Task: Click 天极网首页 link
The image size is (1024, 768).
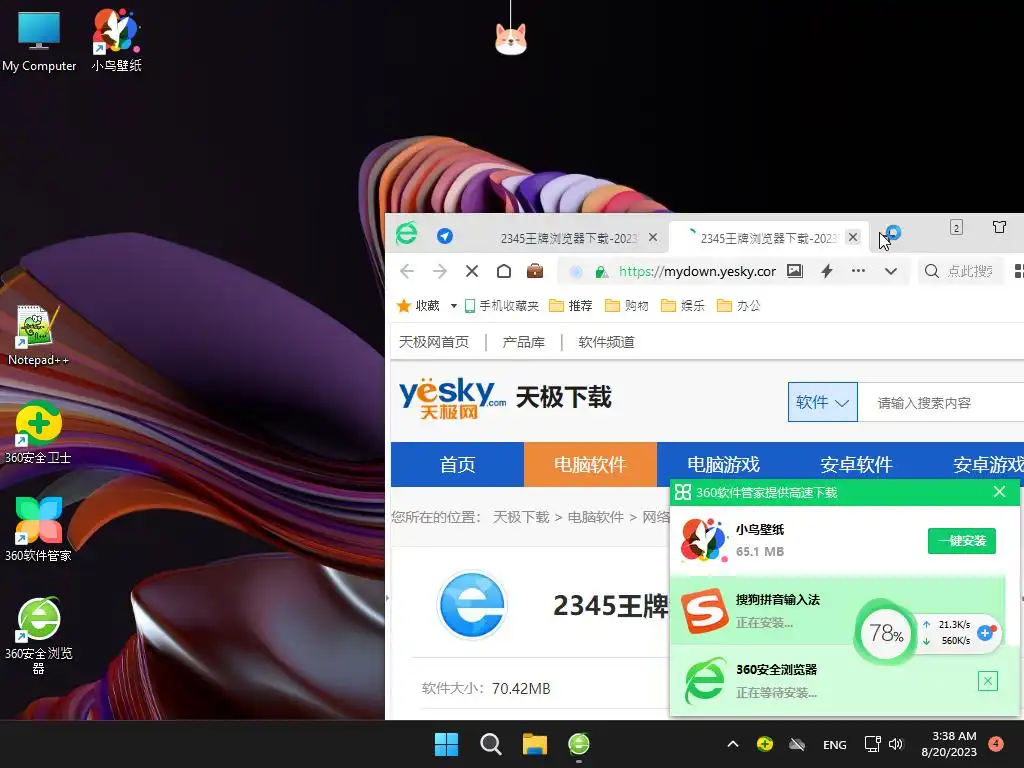Action: click(x=434, y=342)
